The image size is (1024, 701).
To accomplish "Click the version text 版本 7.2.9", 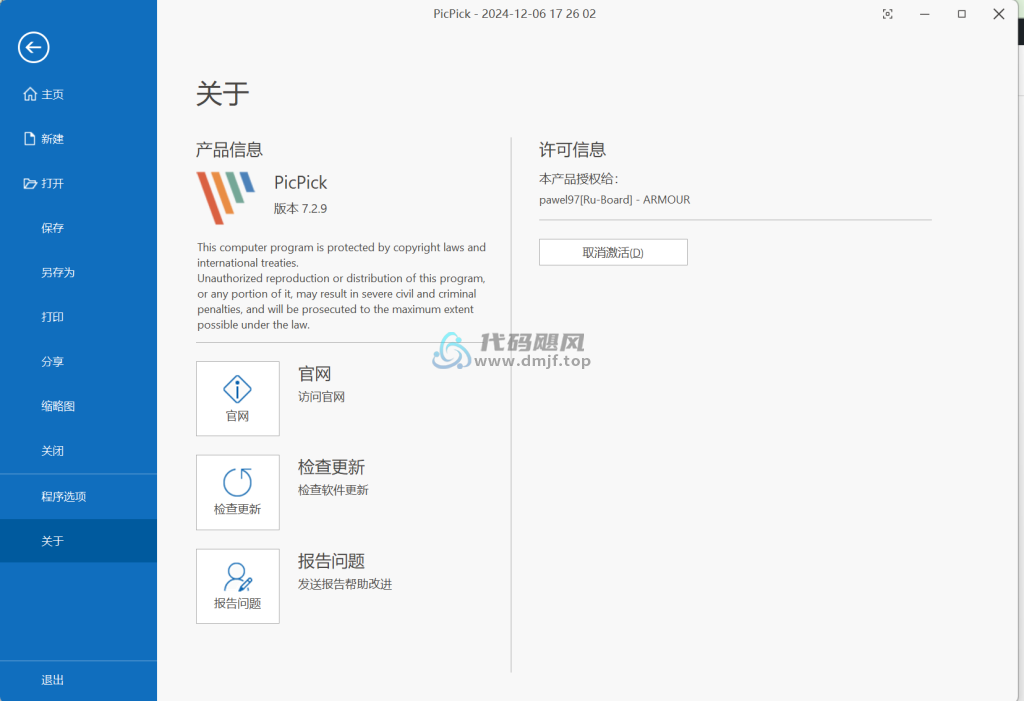I will point(300,208).
